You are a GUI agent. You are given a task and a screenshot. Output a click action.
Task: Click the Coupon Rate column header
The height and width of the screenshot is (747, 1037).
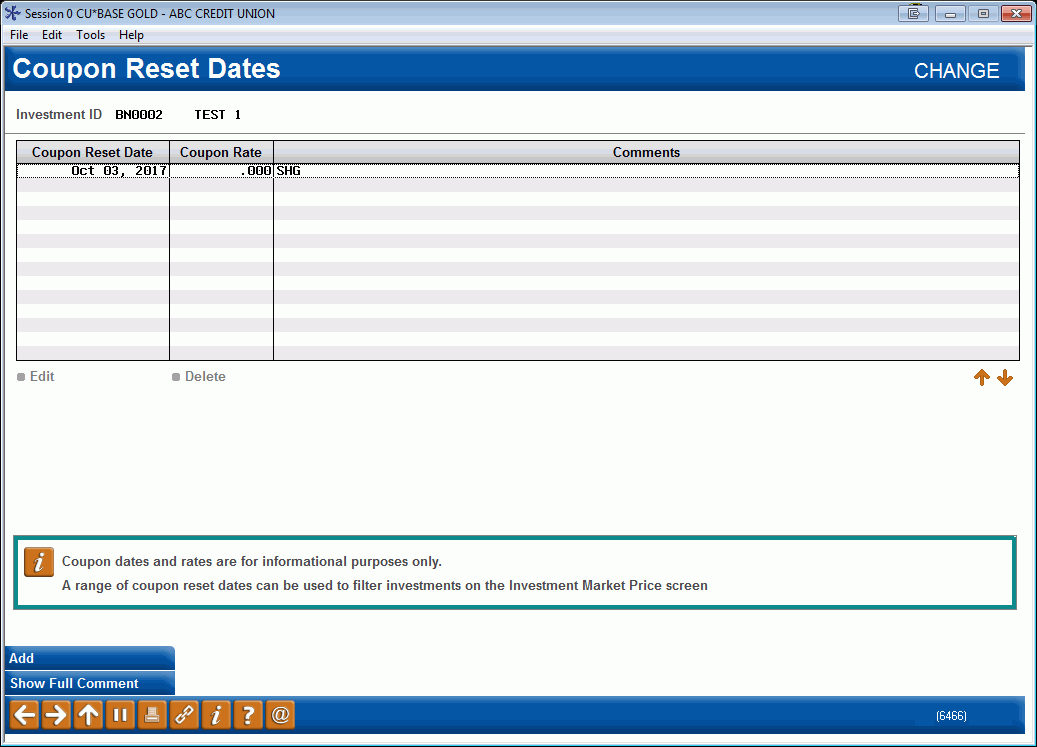[221, 152]
